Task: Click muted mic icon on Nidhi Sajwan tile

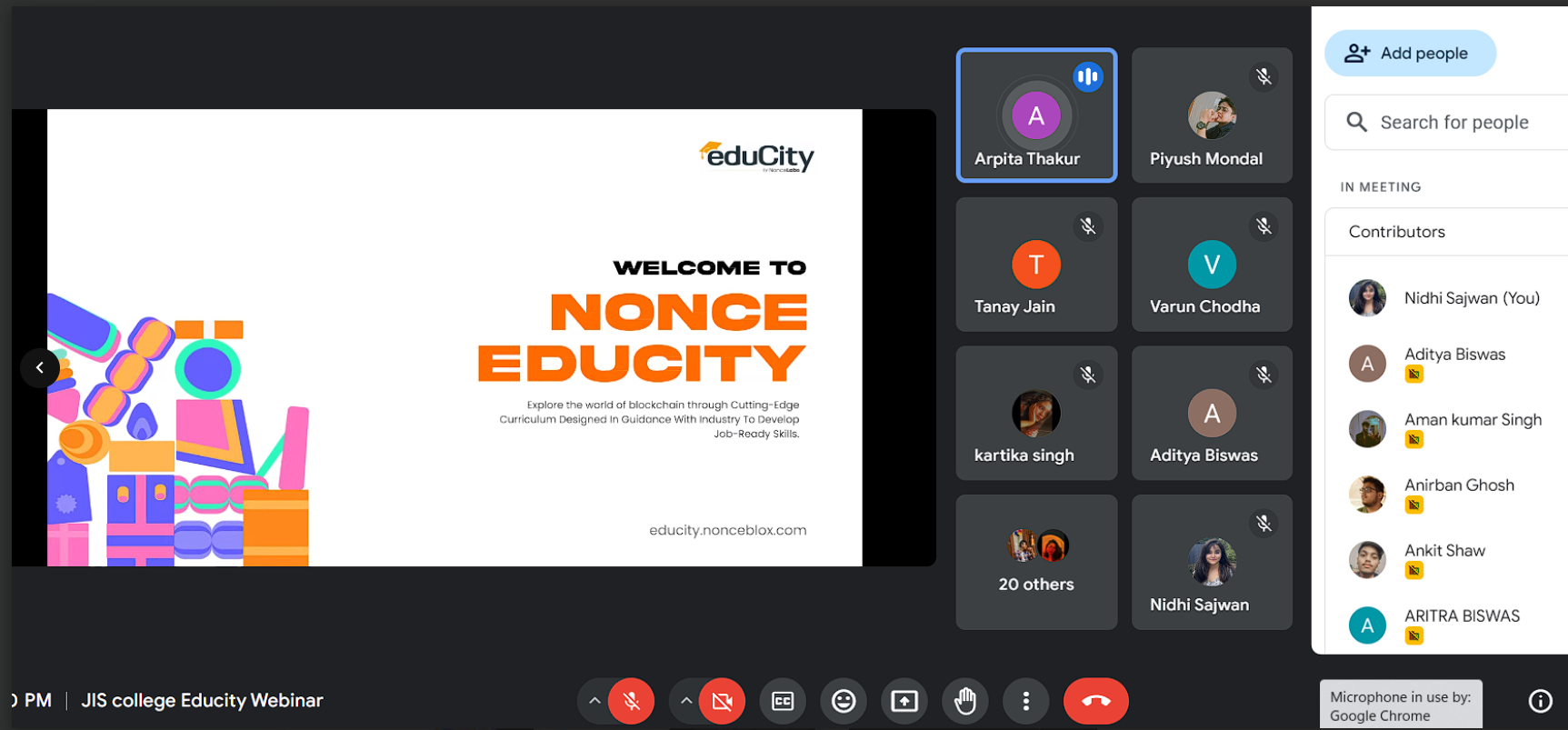Action: click(1263, 524)
